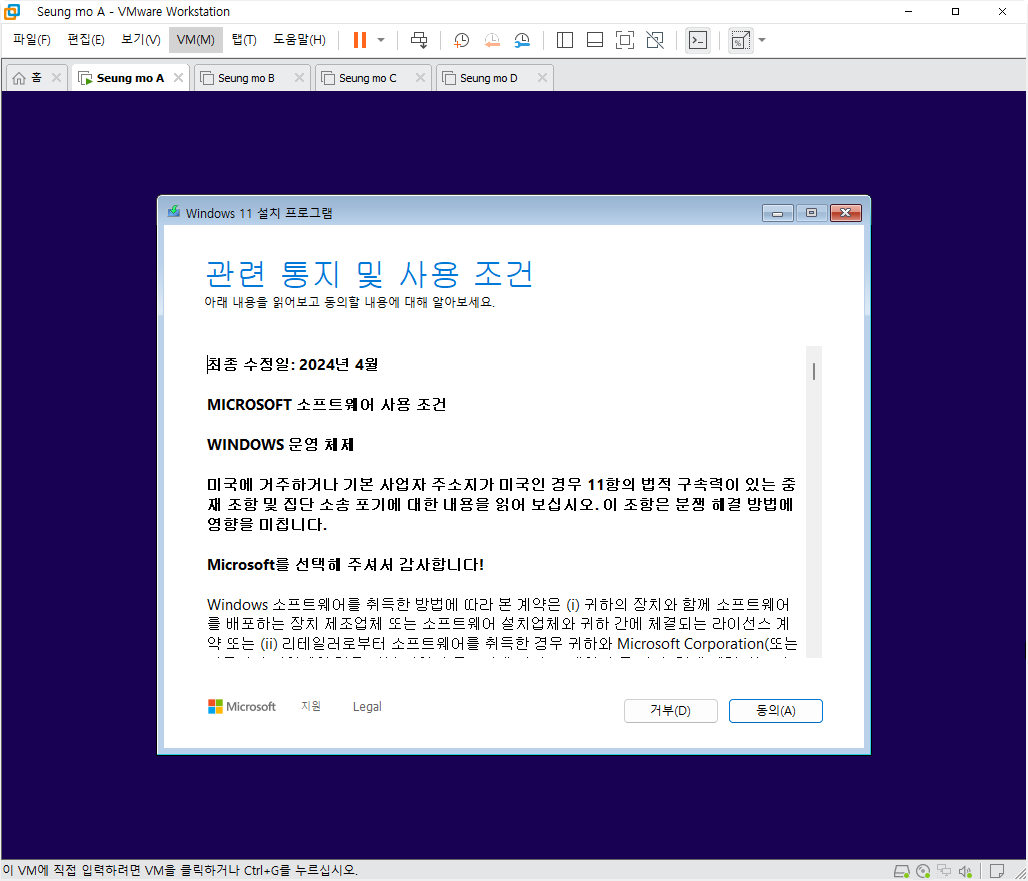Click the '최종 수정일: 2024년 4월' line

292,364
